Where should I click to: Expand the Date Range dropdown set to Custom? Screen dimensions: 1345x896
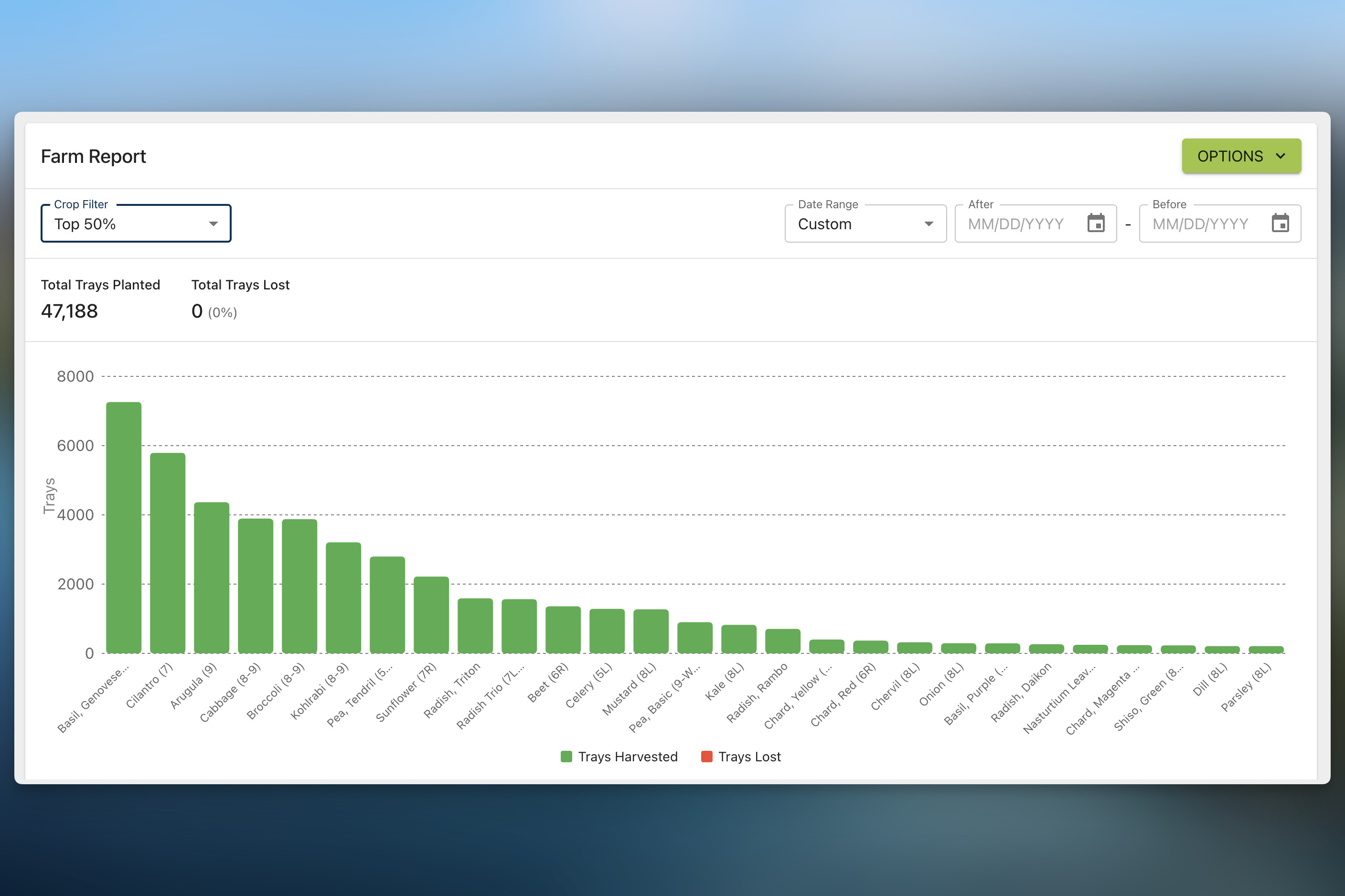(x=865, y=224)
